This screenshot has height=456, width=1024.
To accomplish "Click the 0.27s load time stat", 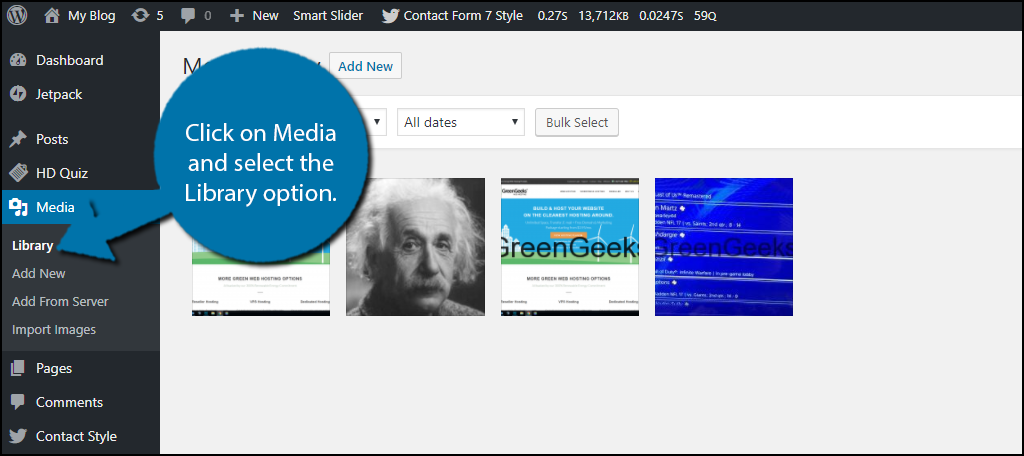I will coord(554,16).
